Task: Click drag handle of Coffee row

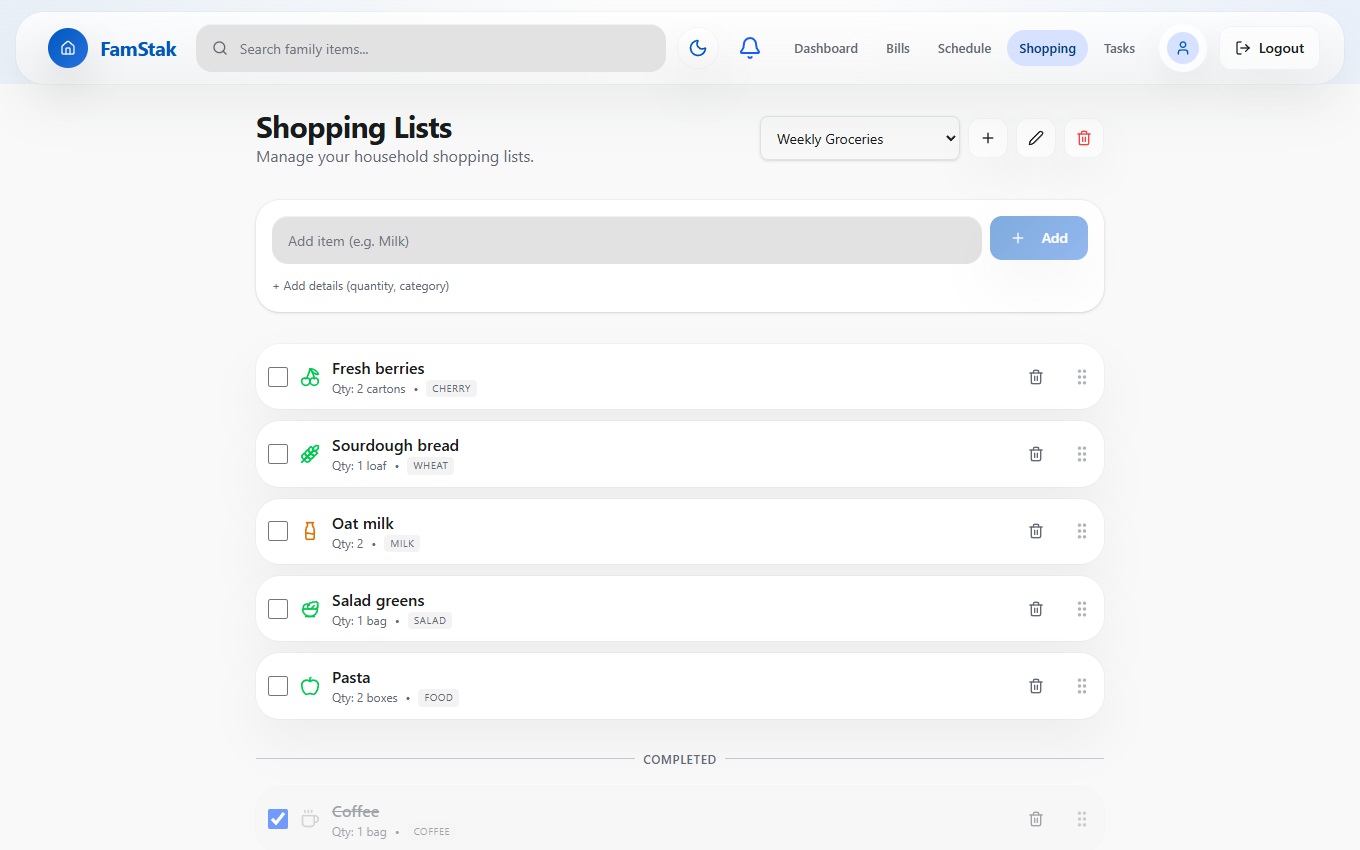Action: [1082, 819]
